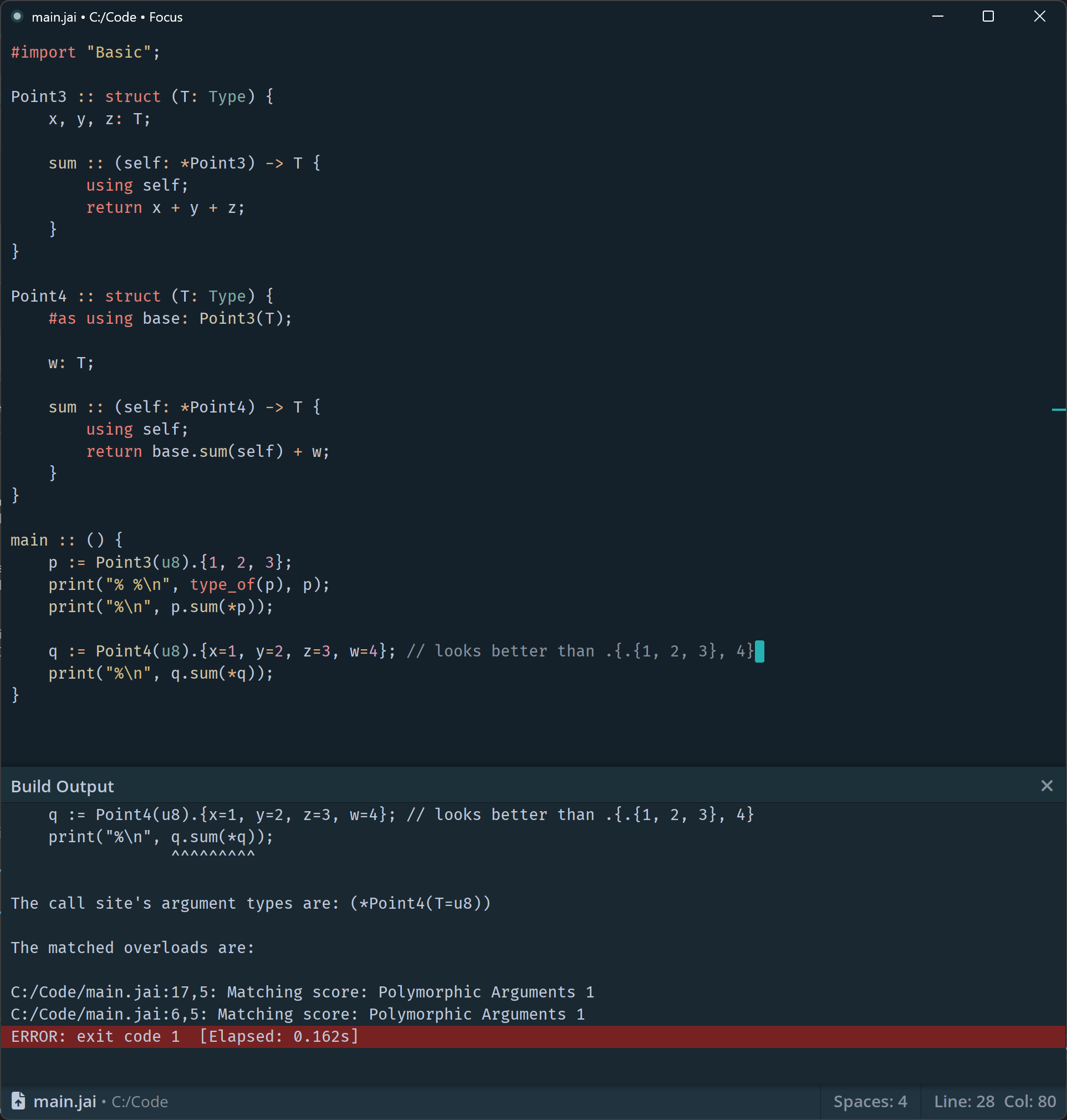The image size is (1067, 1120).
Task: Place cursor on the #import "Basic" line
Action: point(85,52)
